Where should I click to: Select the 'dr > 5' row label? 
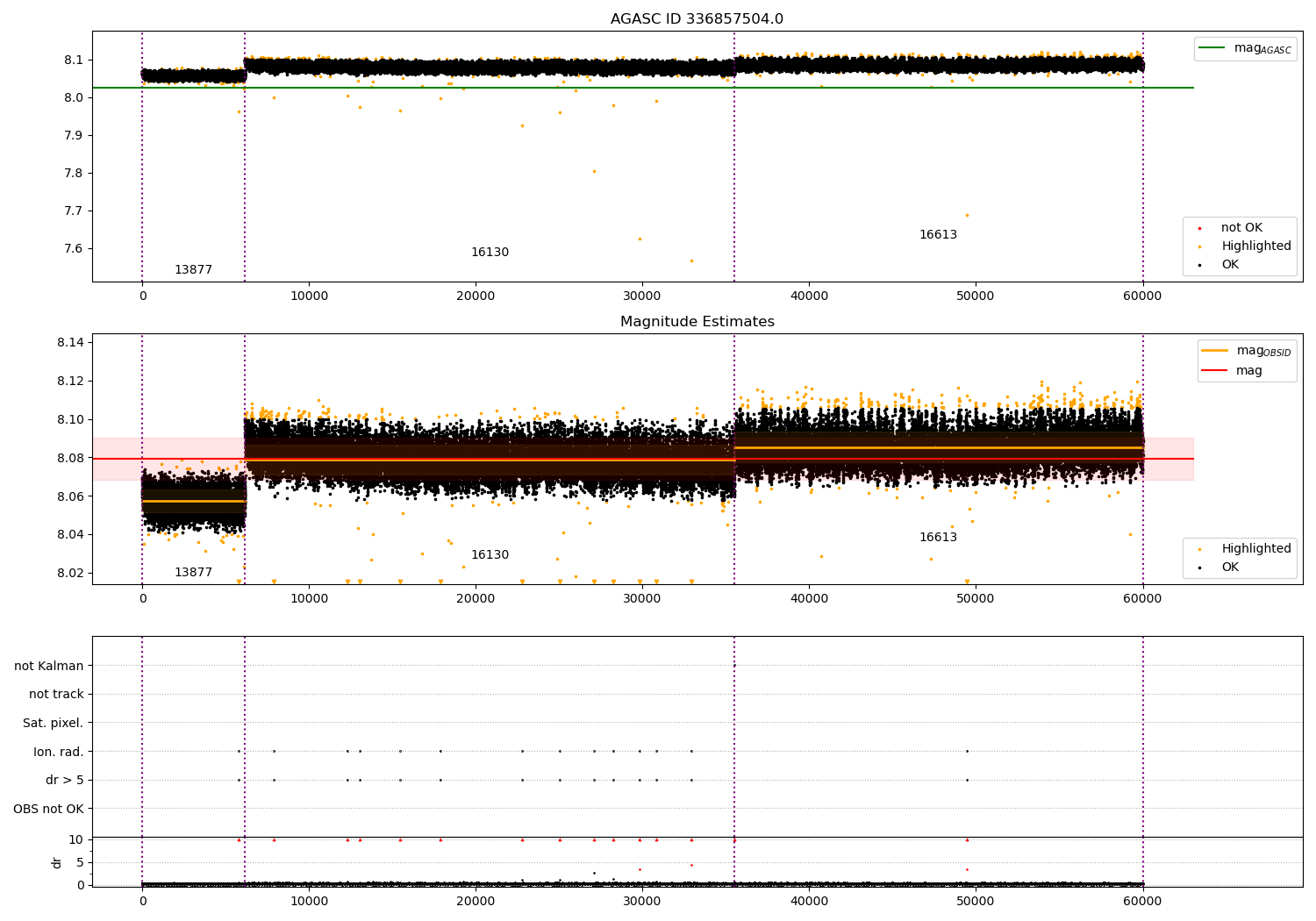[x=64, y=780]
